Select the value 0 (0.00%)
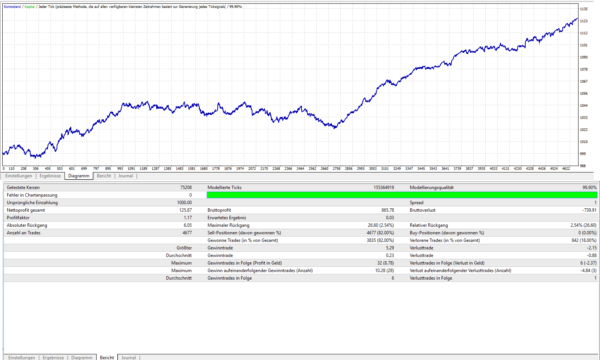 (587, 233)
